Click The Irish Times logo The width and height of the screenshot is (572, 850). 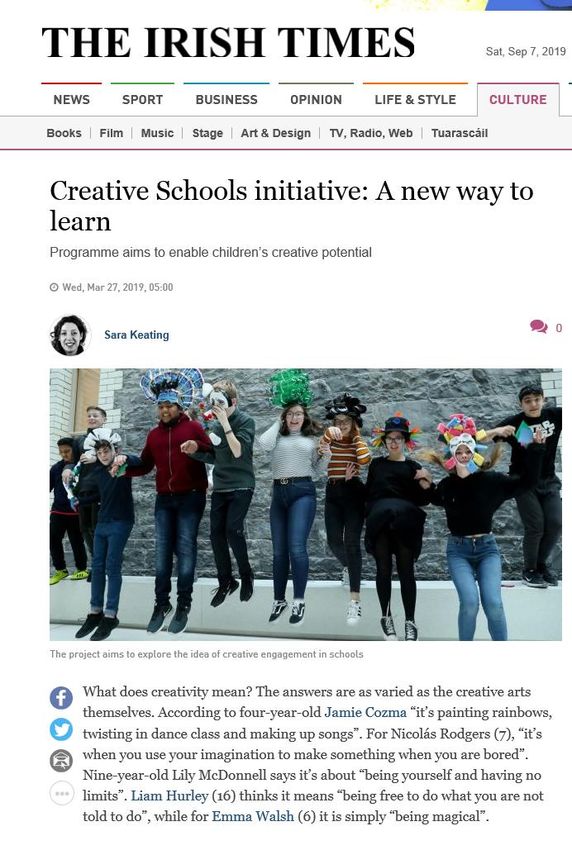tap(228, 42)
